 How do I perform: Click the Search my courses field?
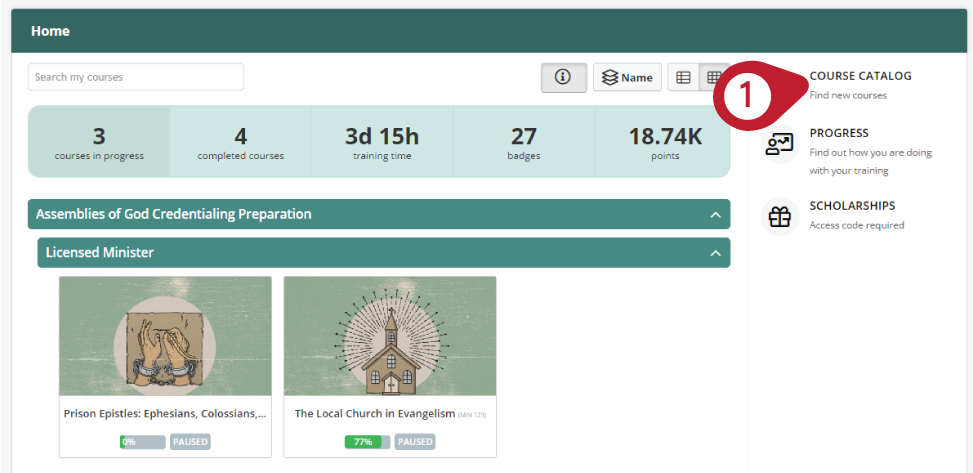[x=136, y=77]
